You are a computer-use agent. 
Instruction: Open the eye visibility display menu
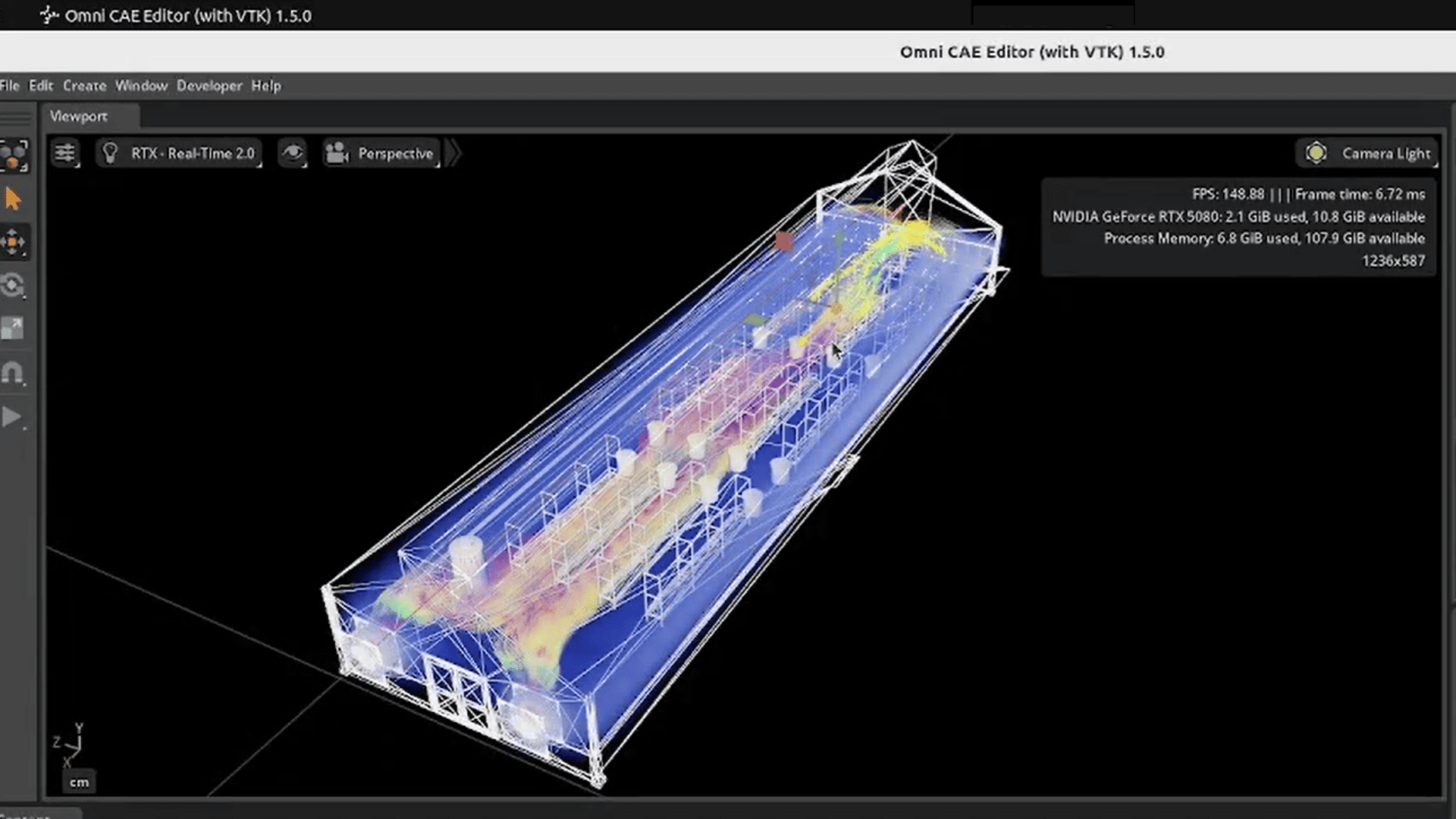click(292, 153)
